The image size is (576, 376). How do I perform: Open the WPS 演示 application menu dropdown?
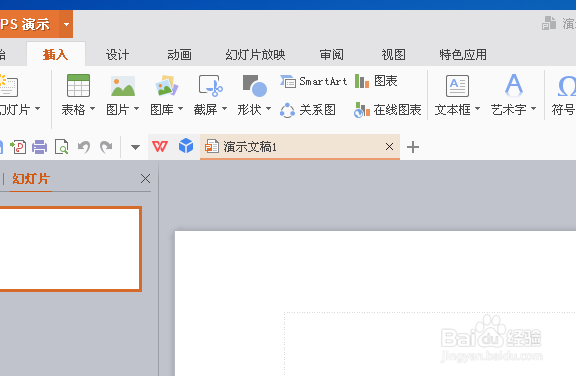66,25
